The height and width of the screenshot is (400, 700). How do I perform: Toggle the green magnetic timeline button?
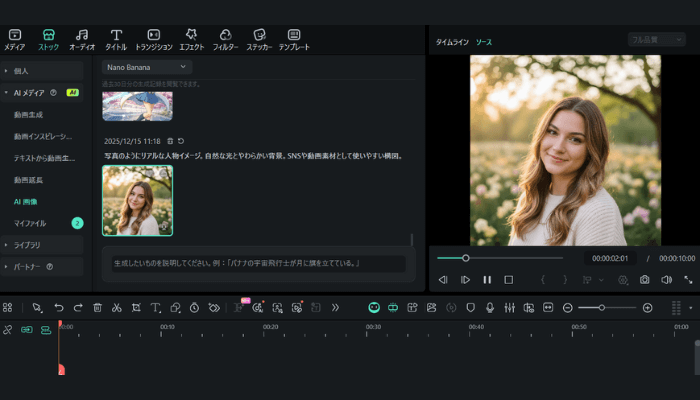point(374,308)
